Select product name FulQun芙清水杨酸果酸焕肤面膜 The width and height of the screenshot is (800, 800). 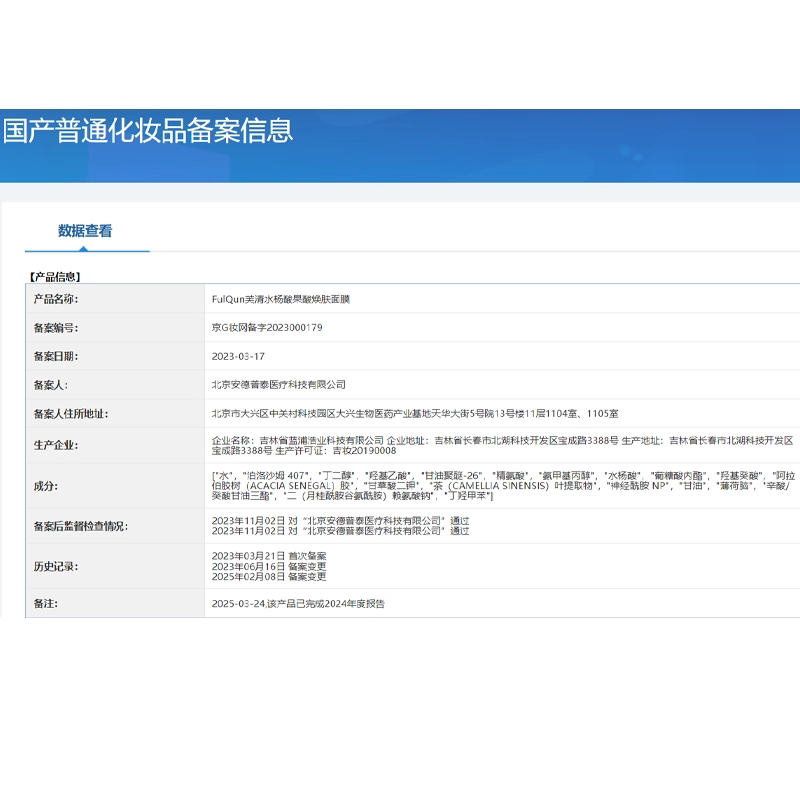(281, 299)
